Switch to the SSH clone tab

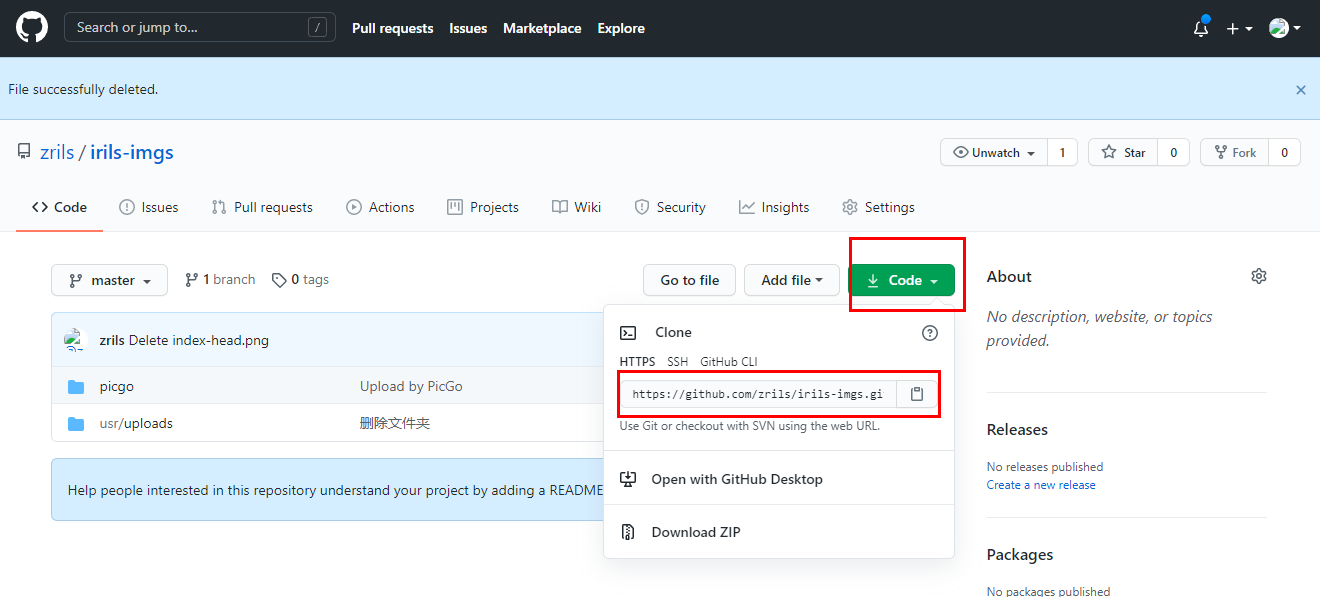coord(677,362)
